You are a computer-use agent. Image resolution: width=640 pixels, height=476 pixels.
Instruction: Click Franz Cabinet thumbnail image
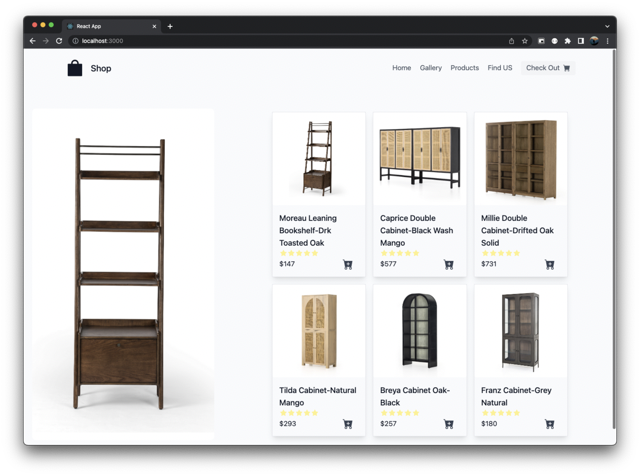tap(521, 331)
